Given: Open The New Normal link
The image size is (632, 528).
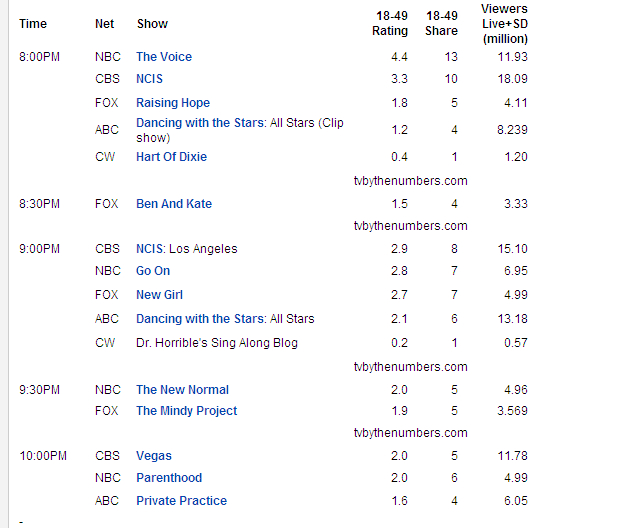Looking at the screenshot, I should 182,390.
